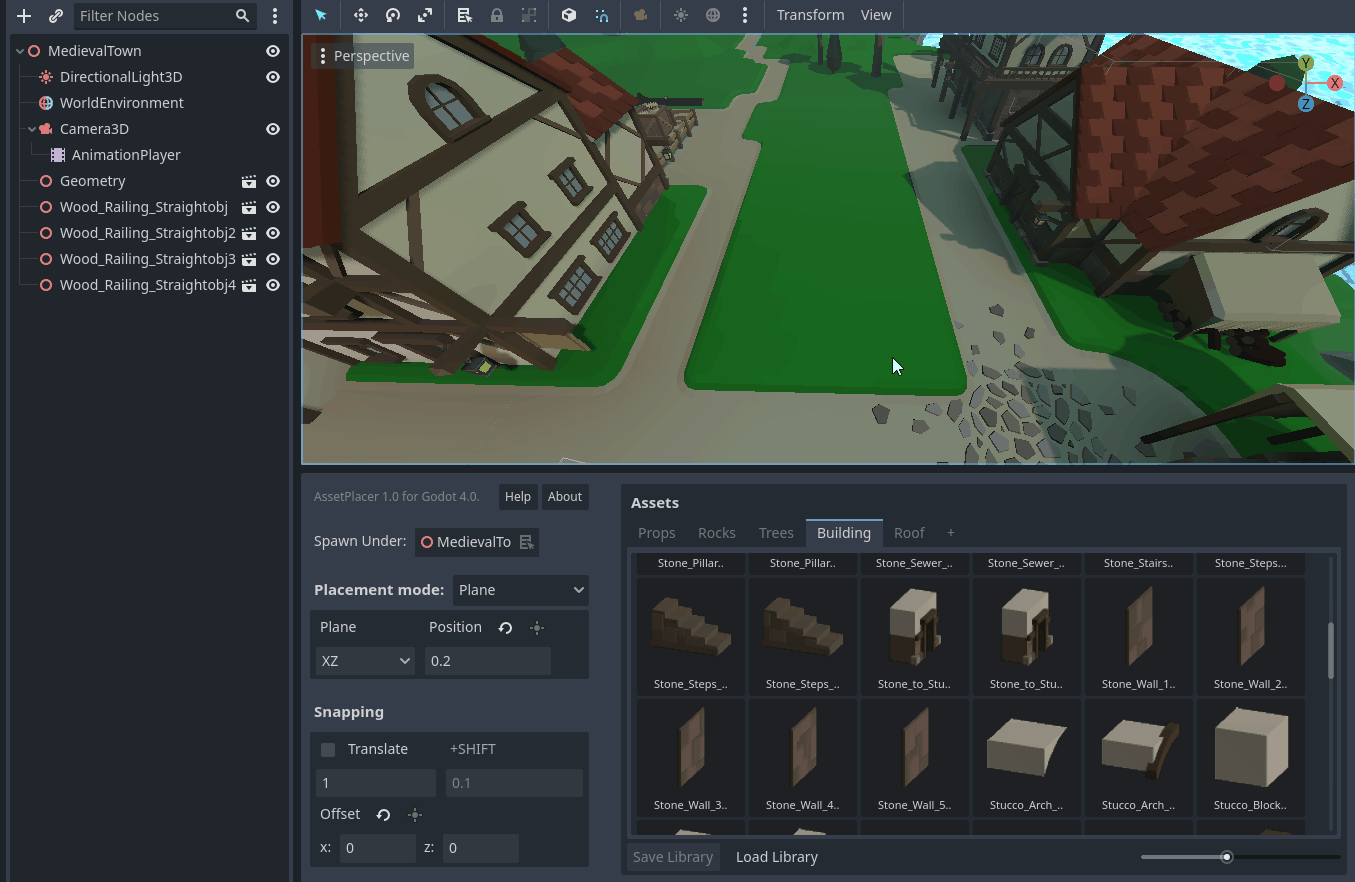Open the Perspective viewport menu
The image size is (1355, 882).
(x=363, y=56)
